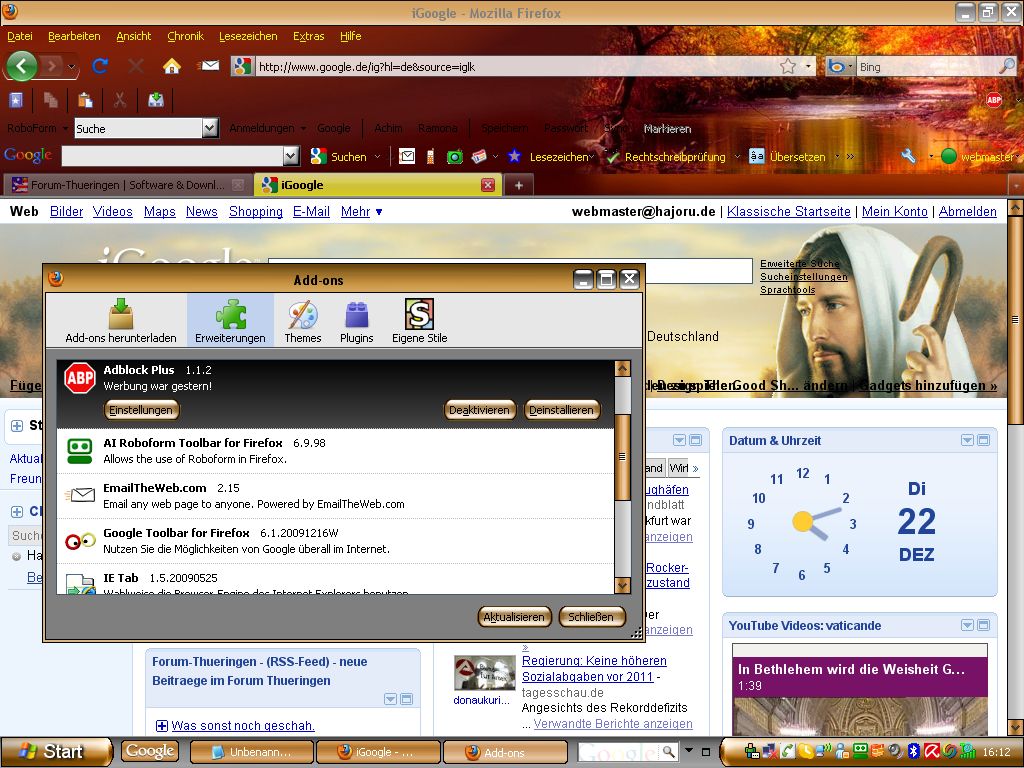
Task: Open the Datei menu
Action: 20,36
